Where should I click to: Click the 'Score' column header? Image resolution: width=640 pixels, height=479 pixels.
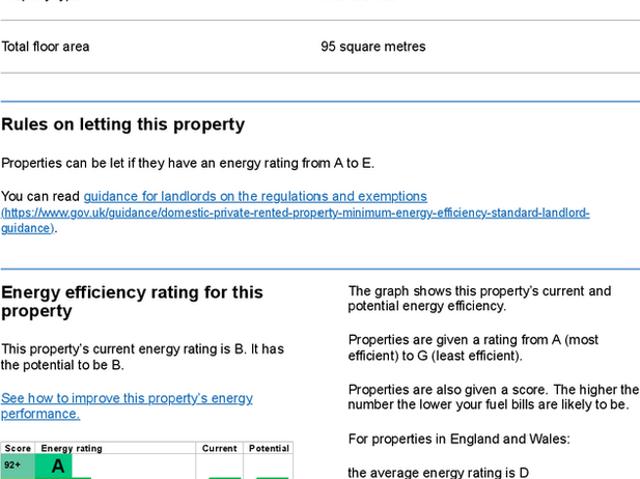pos(18,449)
